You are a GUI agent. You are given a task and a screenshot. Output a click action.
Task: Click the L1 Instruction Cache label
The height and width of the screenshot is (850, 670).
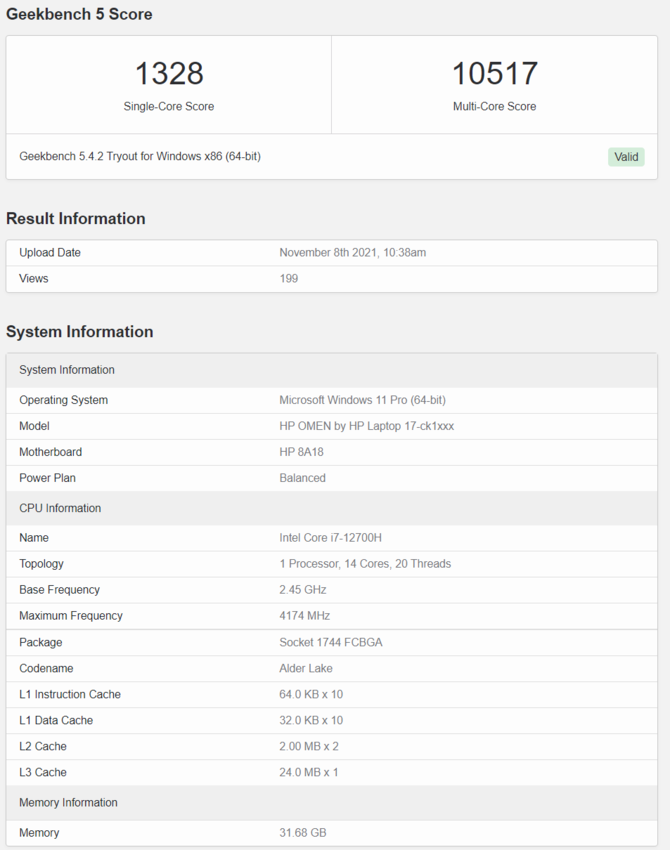tap(70, 694)
